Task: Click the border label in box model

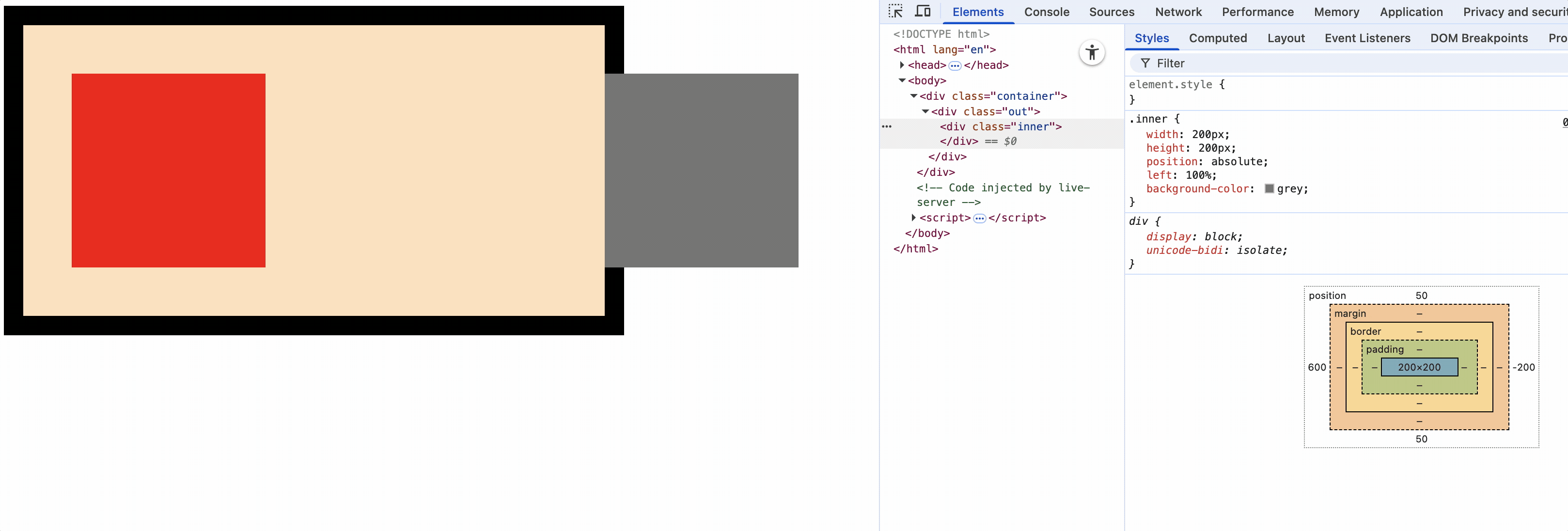Action: (x=1365, y=331)
